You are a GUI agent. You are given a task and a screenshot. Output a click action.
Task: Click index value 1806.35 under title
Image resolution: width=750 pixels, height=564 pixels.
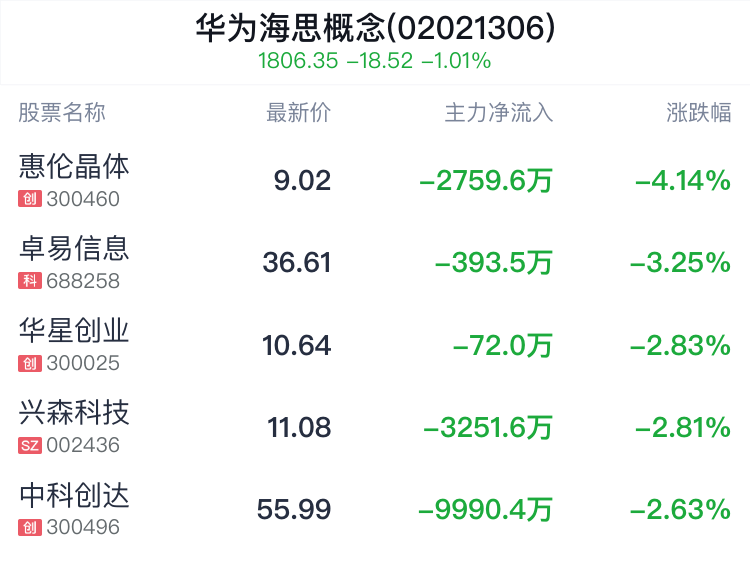point(298,61)
